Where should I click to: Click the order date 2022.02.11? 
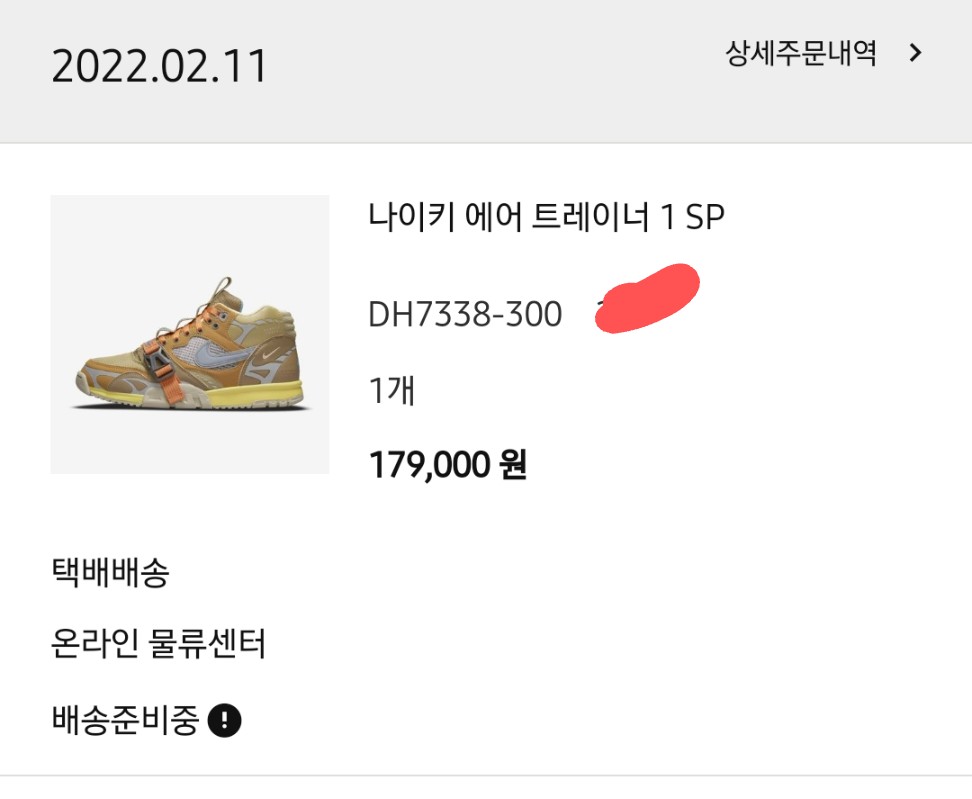(x=159, y=66)
